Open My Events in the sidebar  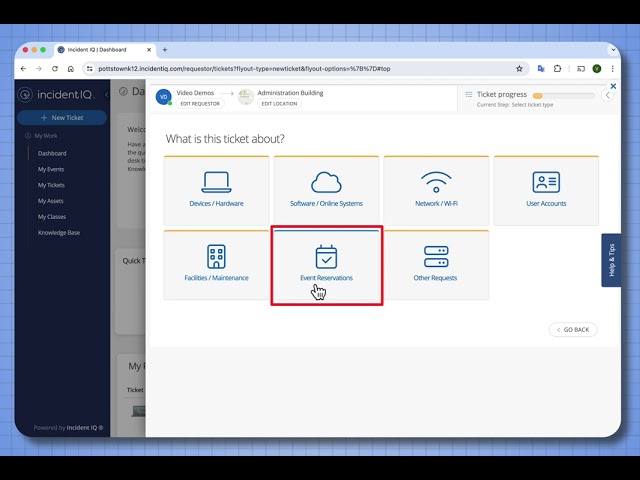point(51,169)
